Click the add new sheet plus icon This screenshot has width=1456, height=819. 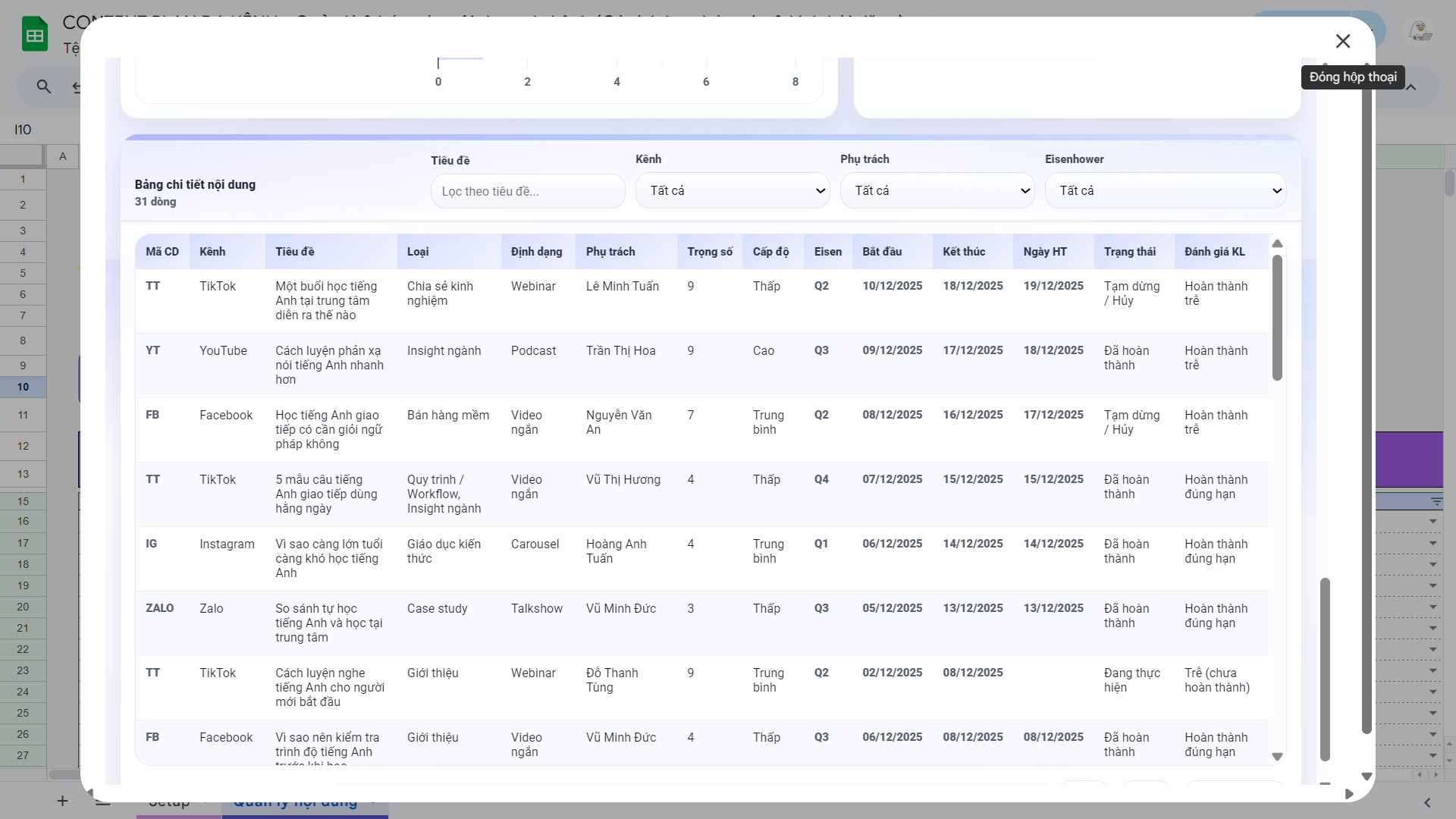tap(62, 801)
